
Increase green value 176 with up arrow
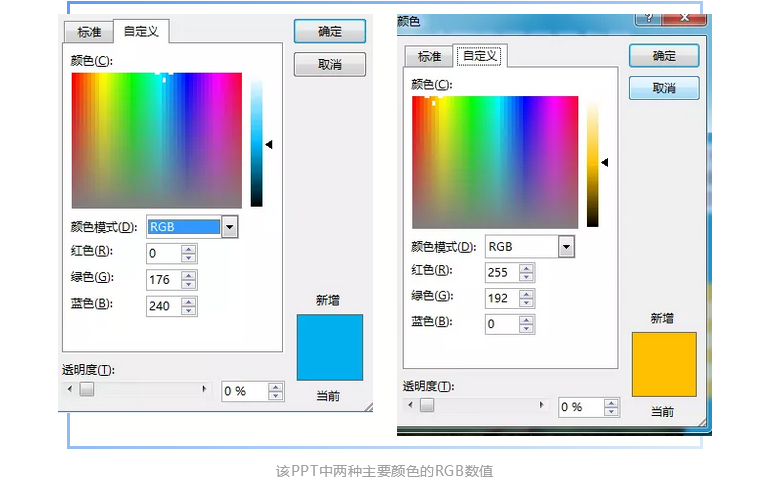point(189,275)
